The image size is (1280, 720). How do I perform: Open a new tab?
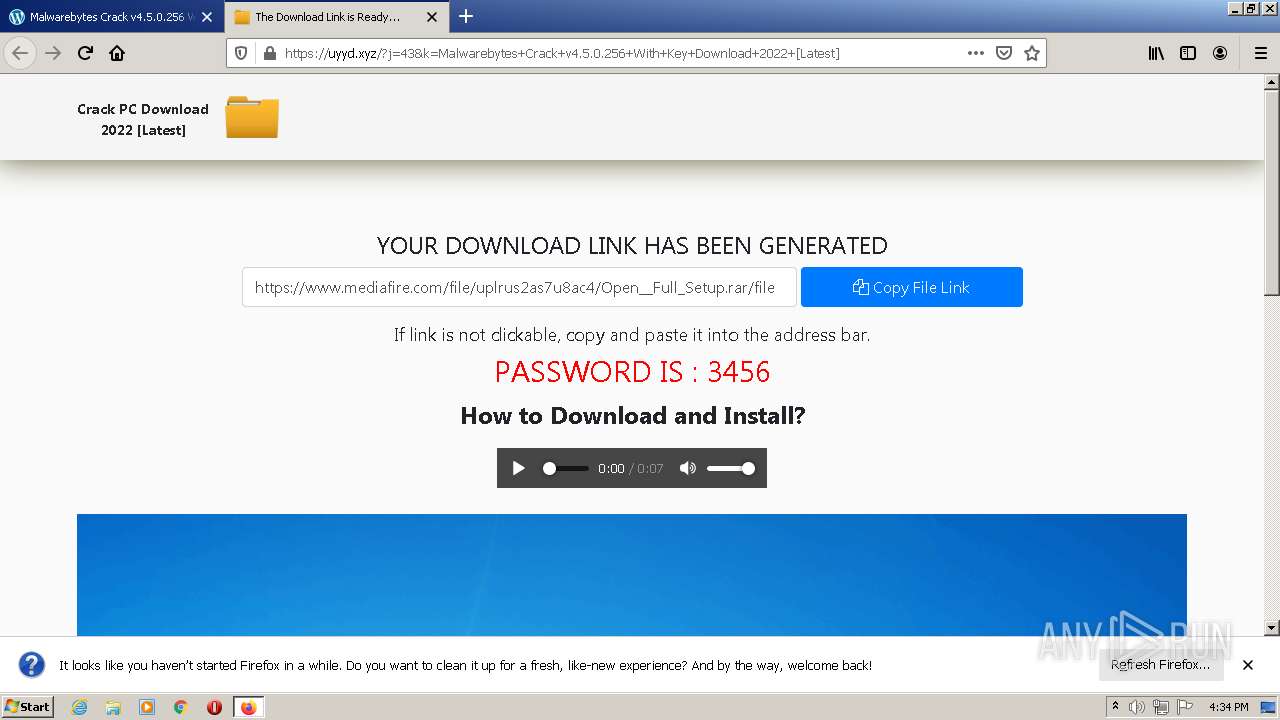(x=466, y=16)
